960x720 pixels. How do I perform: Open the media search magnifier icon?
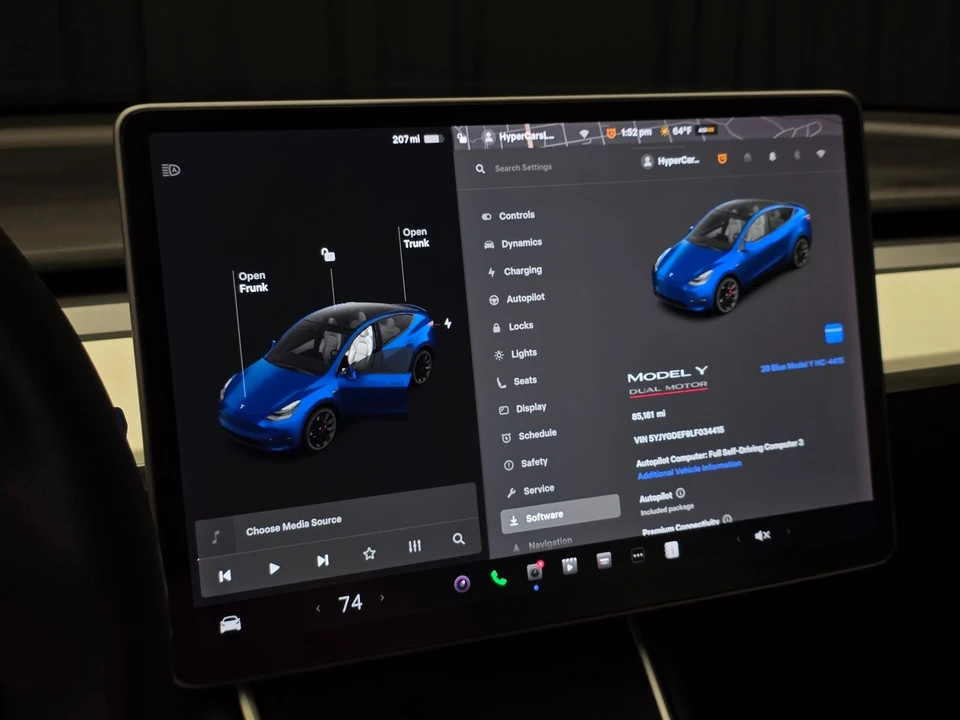tap(459, 539)
